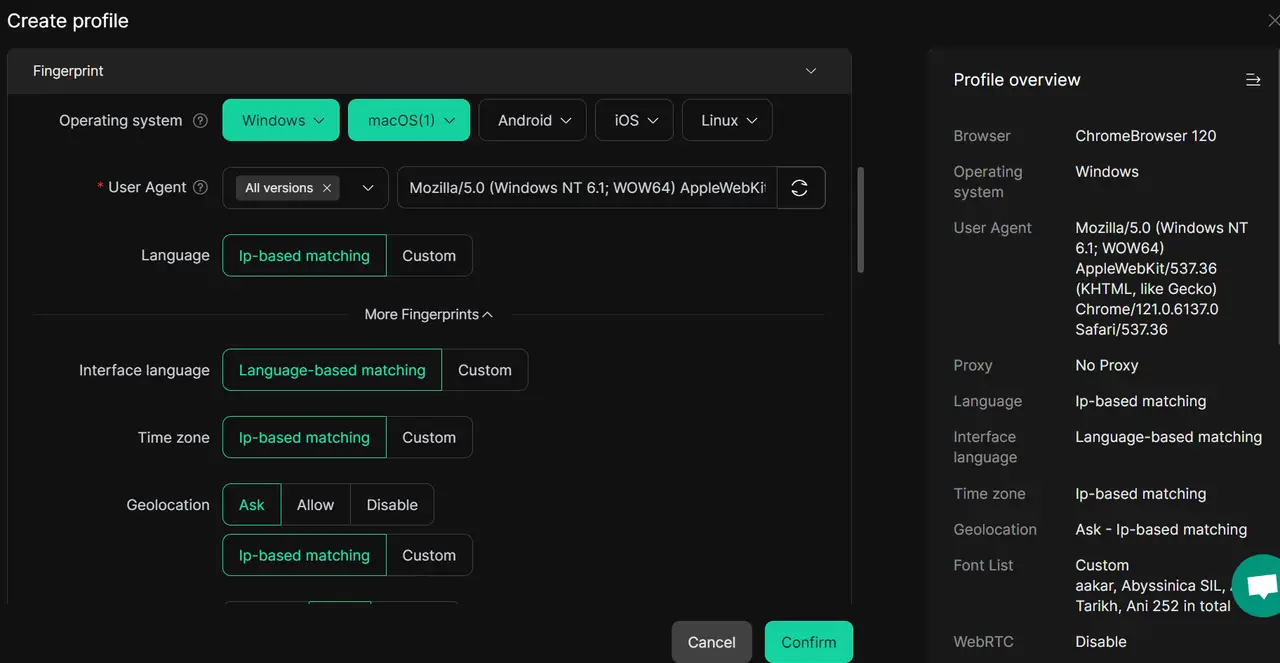Screen dimensions: 1280x663
Task: Click the Operating system help icon
Action: pos(200,121)
